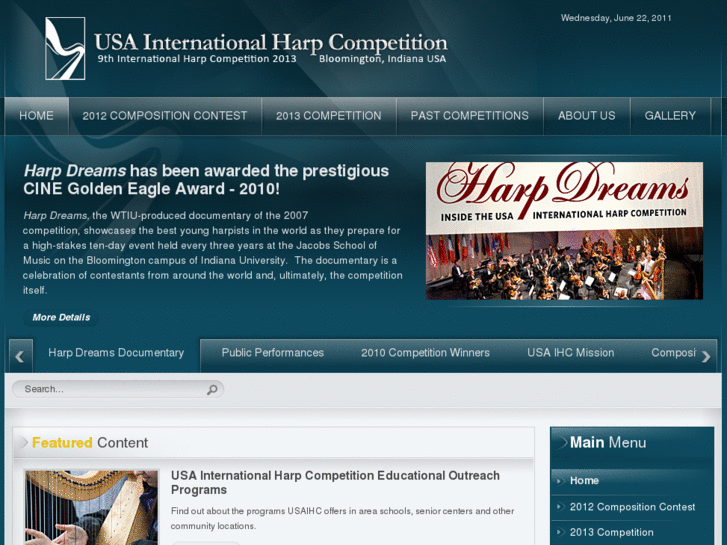
Task: Open 2013 COMPETITION navigation item
Action: (329, 116)
